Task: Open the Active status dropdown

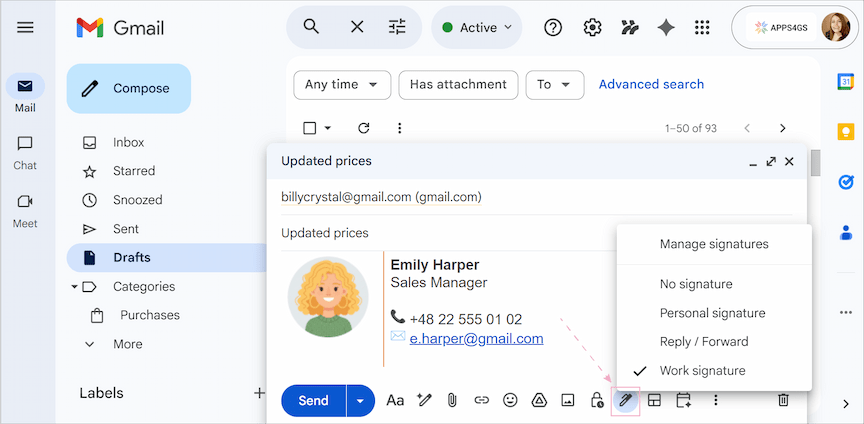Action: pos(477,28)
